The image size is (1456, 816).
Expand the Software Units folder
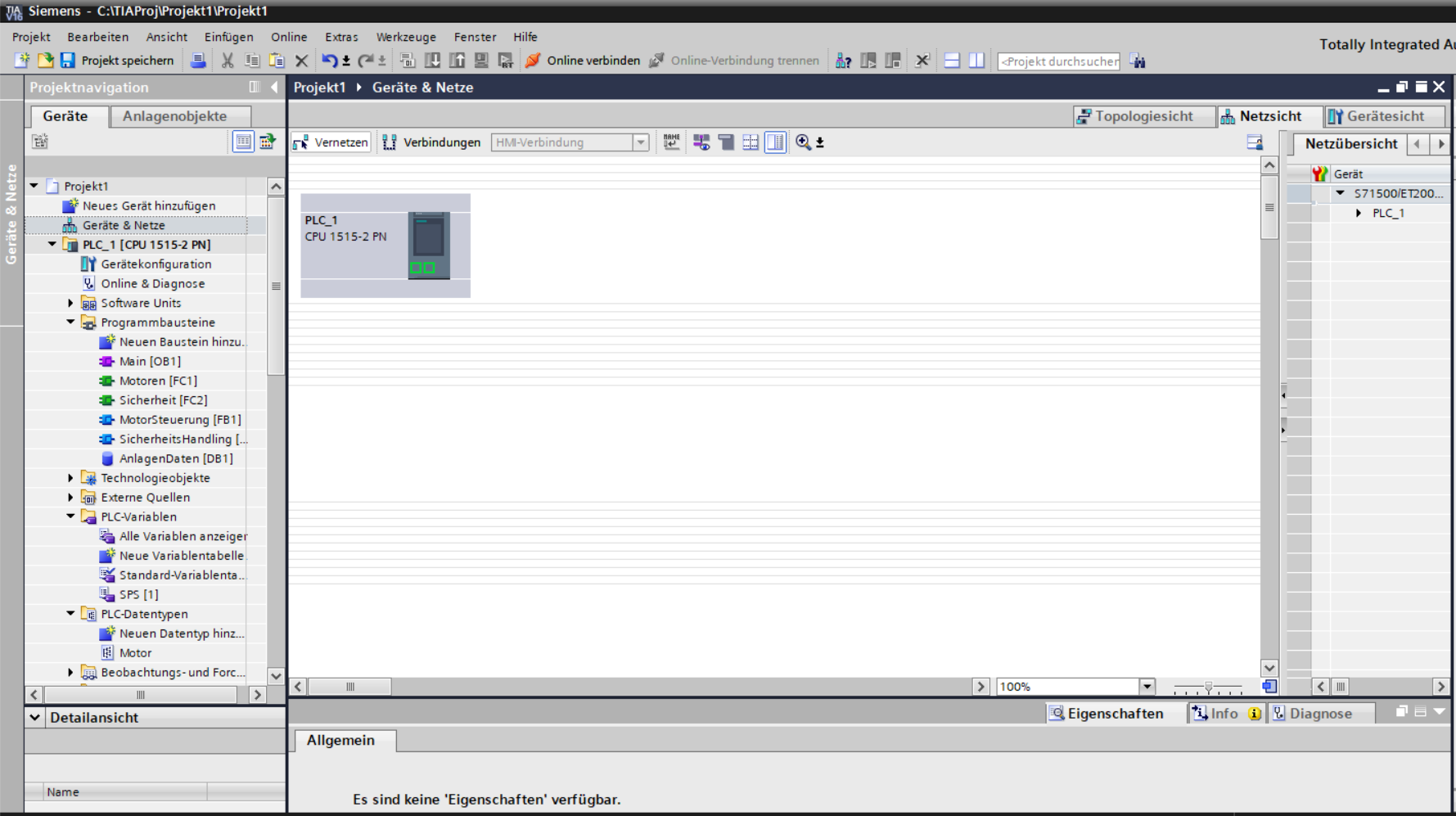click(x=70, y=303)
